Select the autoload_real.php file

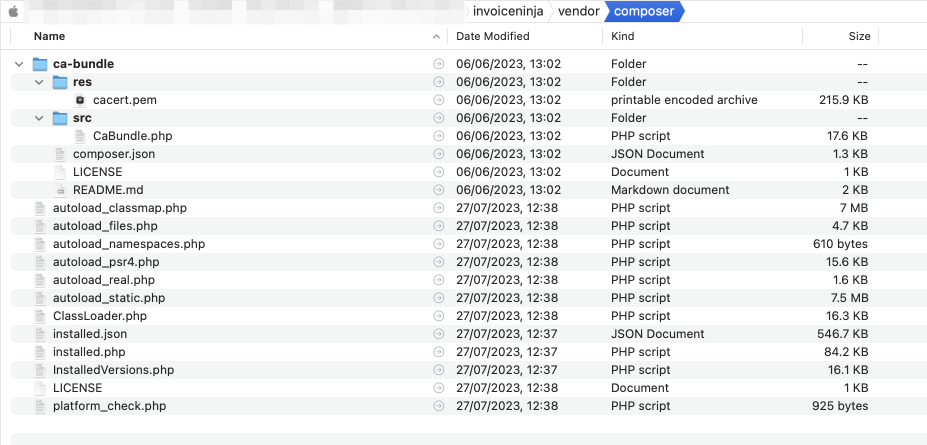coord(103,280)
